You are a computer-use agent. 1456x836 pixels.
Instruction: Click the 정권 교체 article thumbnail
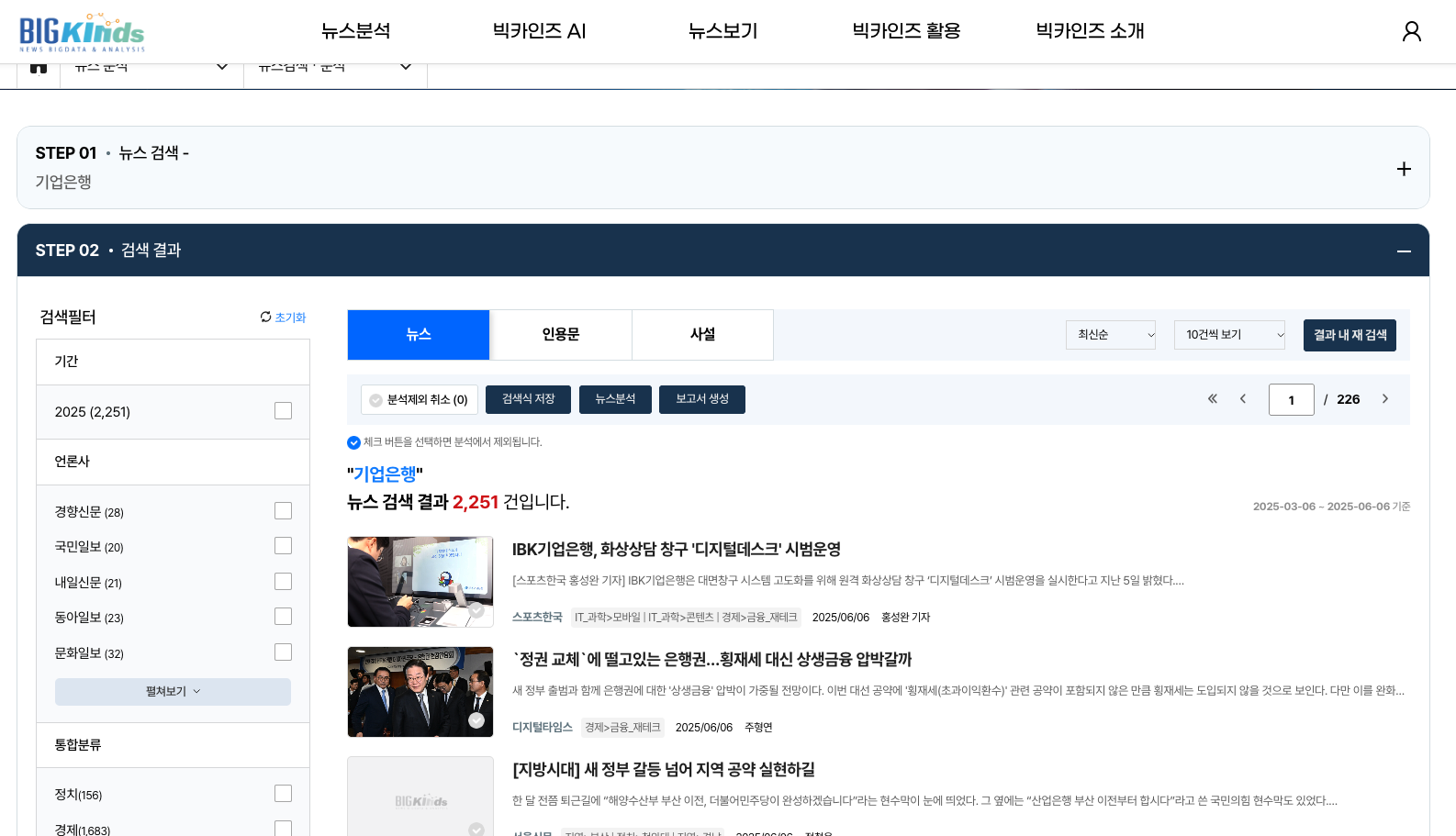[420, 692]
